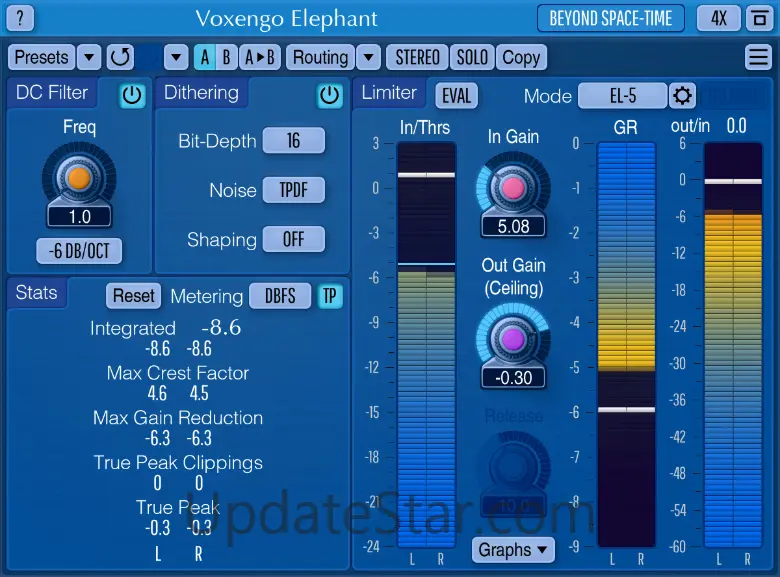Viewport: 780px width, 577px height.
Task: Select A state slot
Action: pos(204,57)
